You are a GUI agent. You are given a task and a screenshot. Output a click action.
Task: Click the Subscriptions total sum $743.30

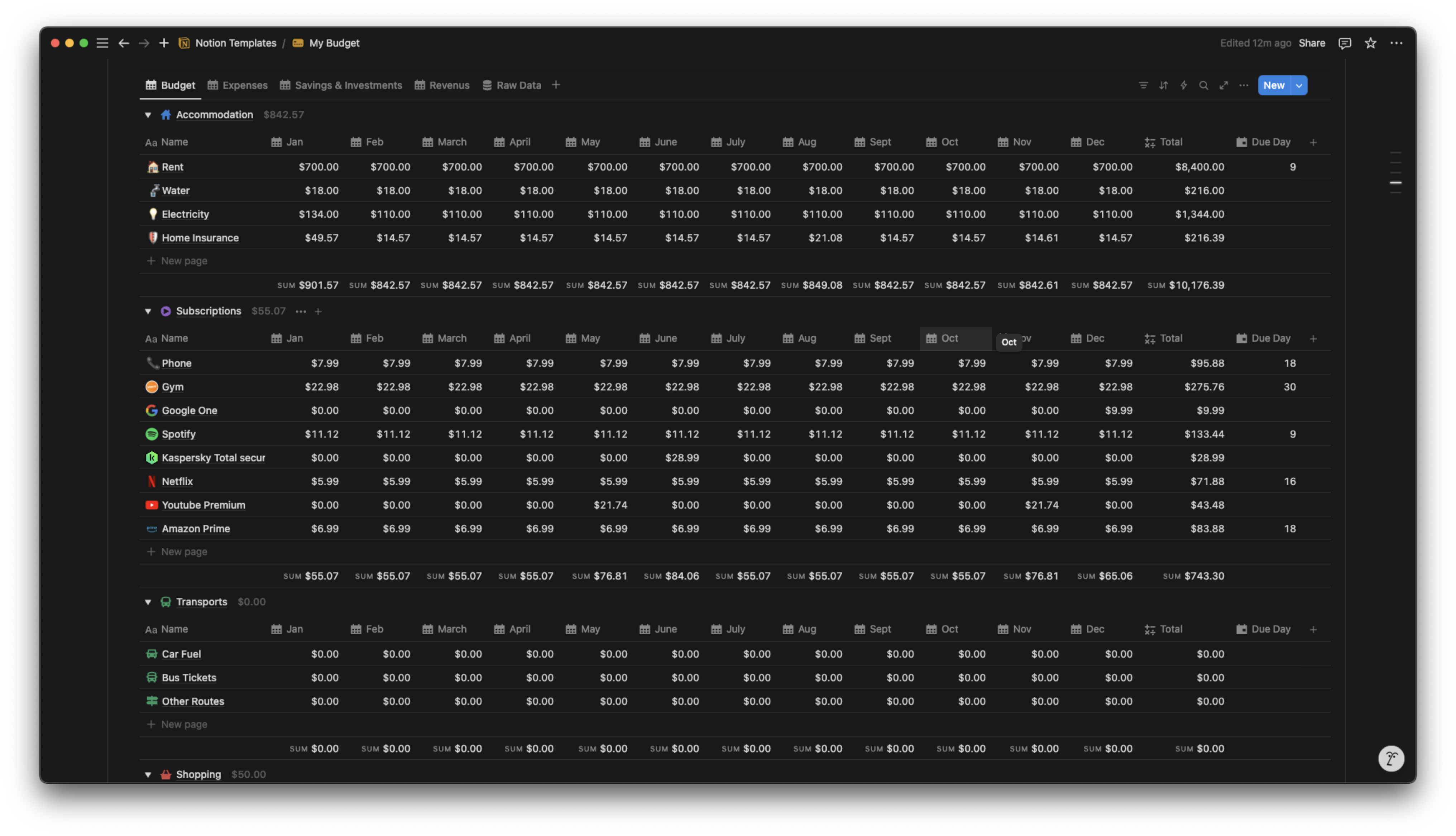point(1193,576)
